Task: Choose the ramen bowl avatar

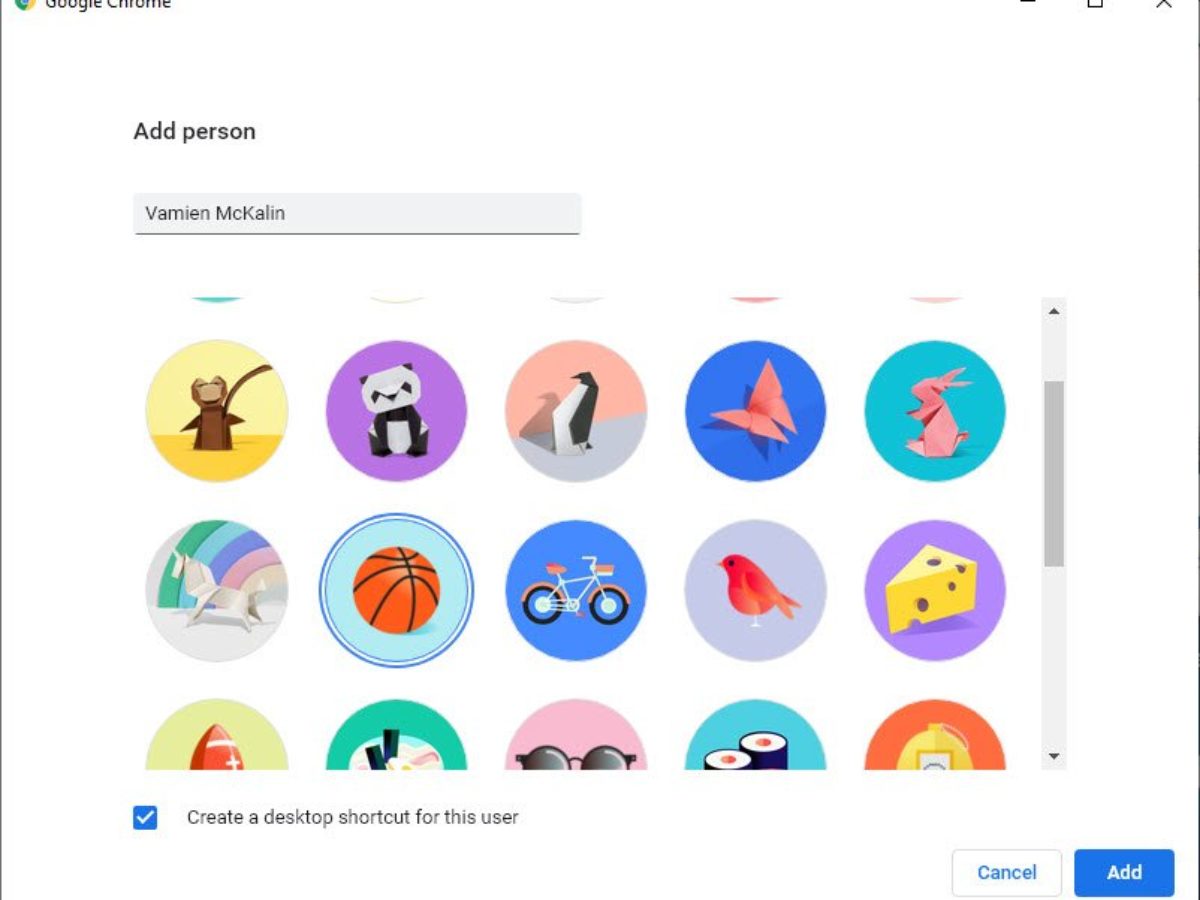Action: click(x=396, y=735)
